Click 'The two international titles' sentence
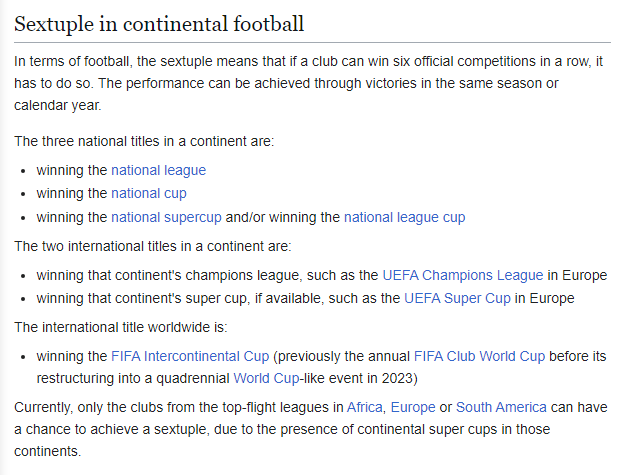Image resolution: width=626 pixels, height=475 pixels. (153, 247)
